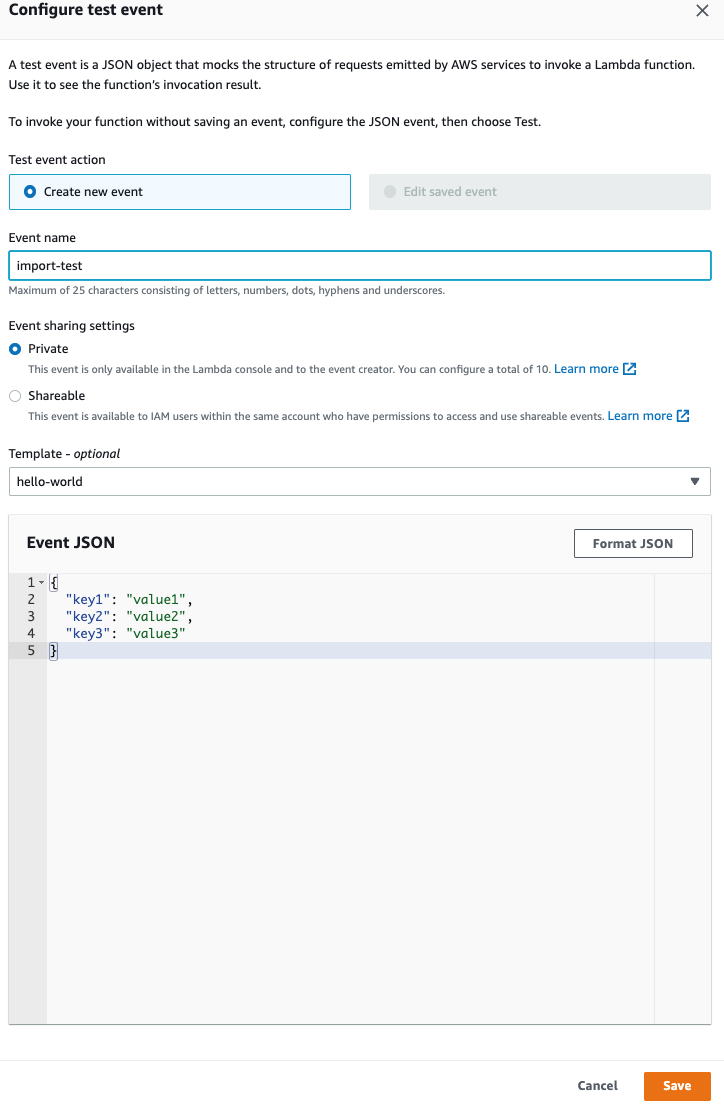Image resolution: width=724 pixels, height=1108 pixels.
Task: Focus the Event name input field
Action: pos(360,266)
